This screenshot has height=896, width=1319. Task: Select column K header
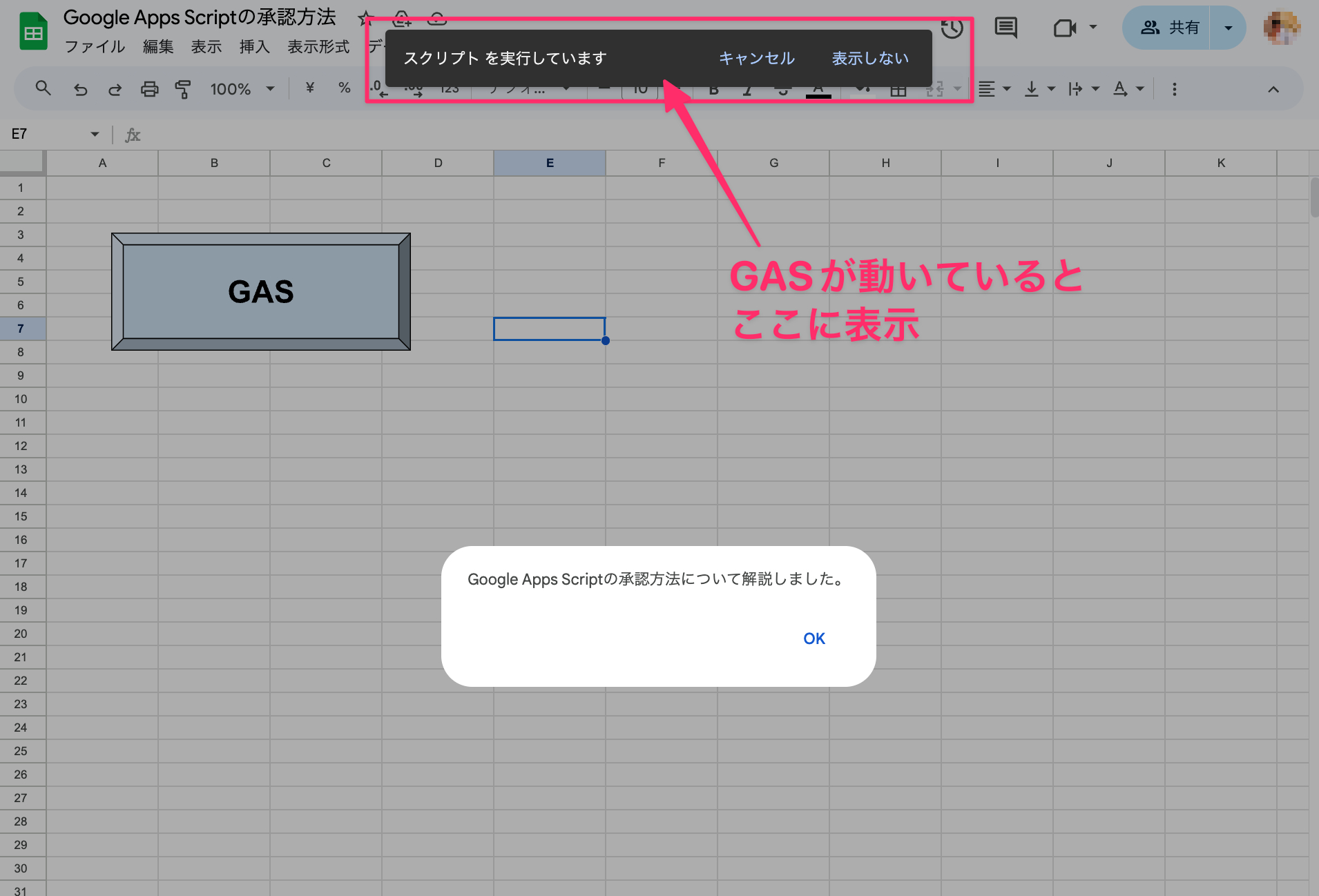(x=1221, y=163)
